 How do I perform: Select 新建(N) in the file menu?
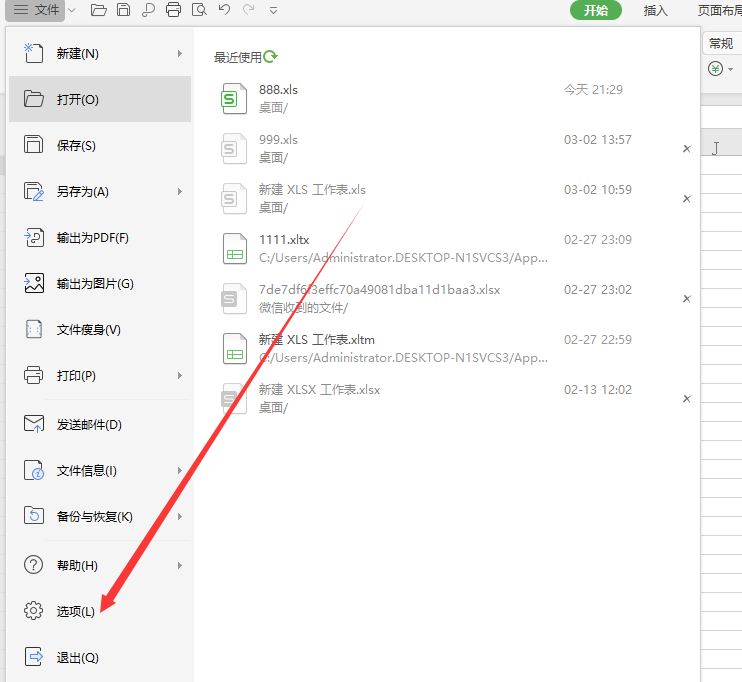click(100, 53)
